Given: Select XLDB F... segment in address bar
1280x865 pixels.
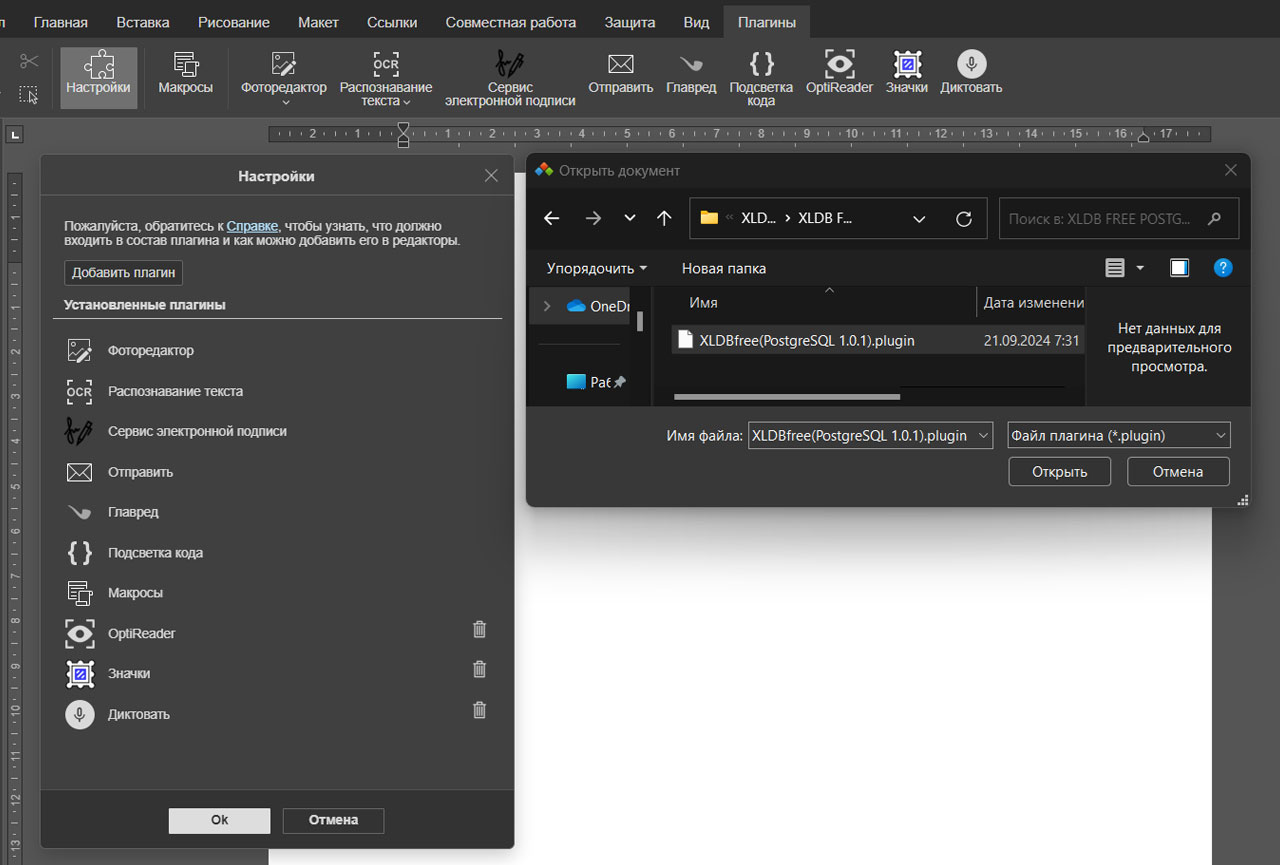Looking at the screenshot, I should click(x=826, y=218).
